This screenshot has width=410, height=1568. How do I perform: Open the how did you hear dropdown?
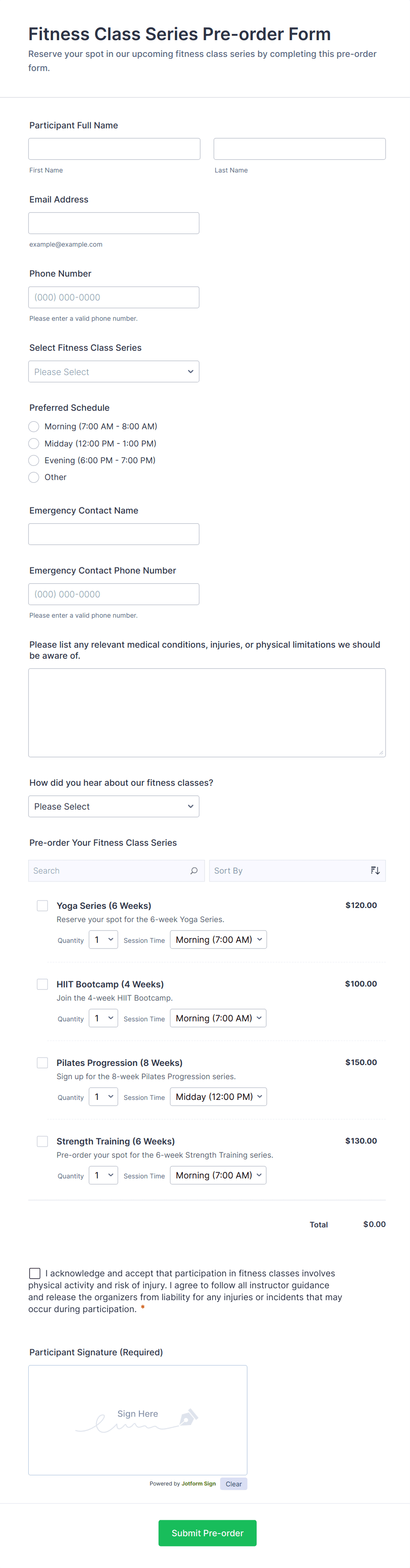pyautogui.click(x=114, y=807)
